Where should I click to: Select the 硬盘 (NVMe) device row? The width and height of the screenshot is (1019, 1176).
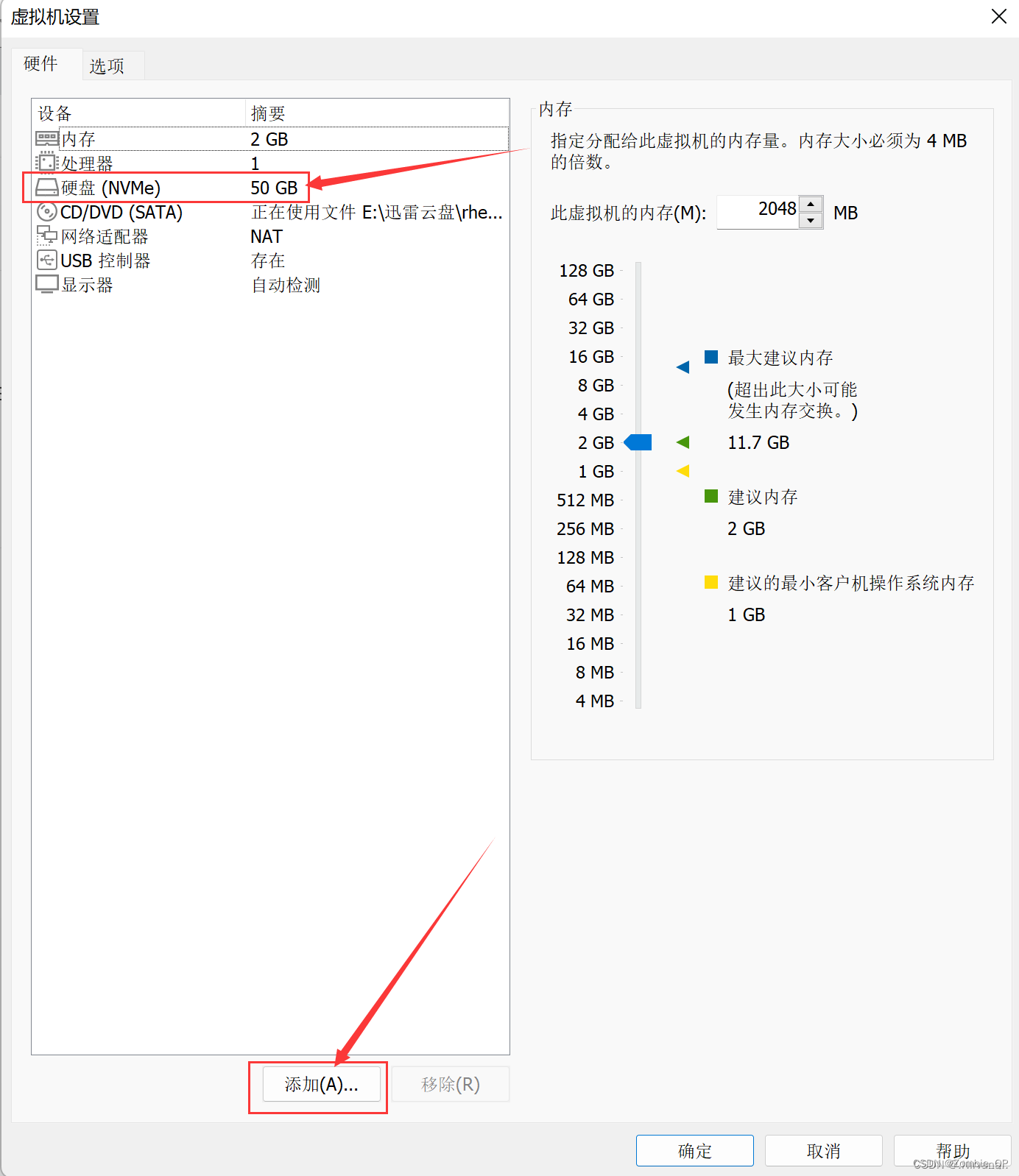click(x=271, y=188)
